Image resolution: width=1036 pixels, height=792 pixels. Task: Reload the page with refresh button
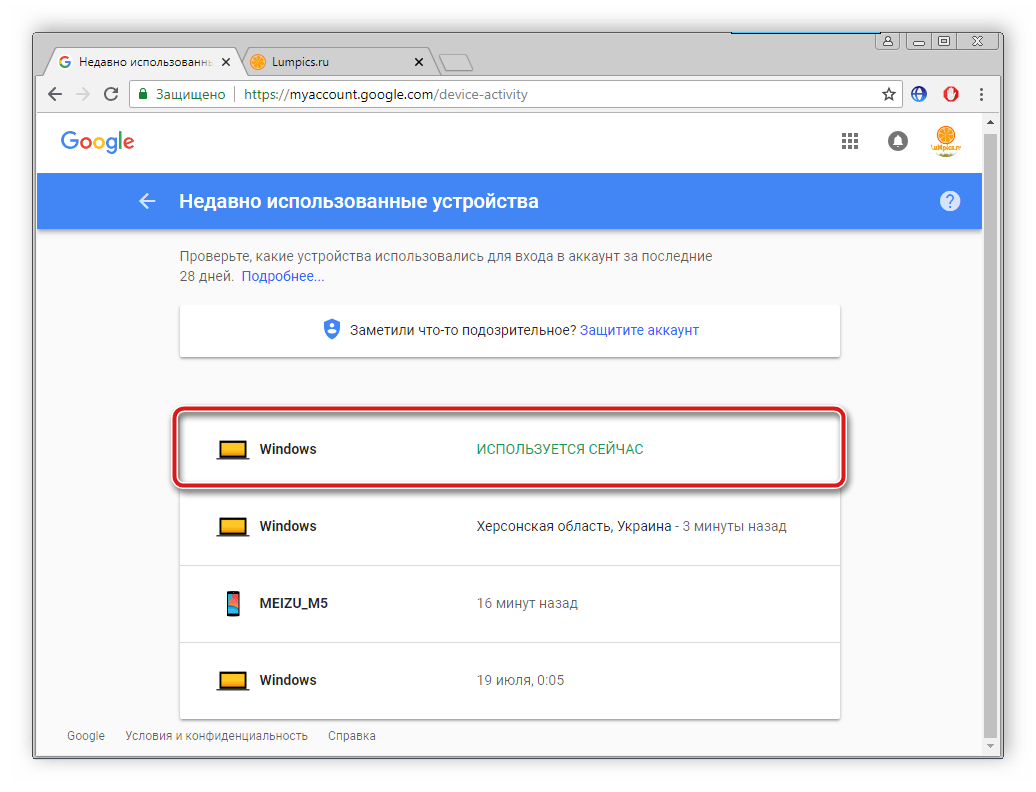coord(111,95)
